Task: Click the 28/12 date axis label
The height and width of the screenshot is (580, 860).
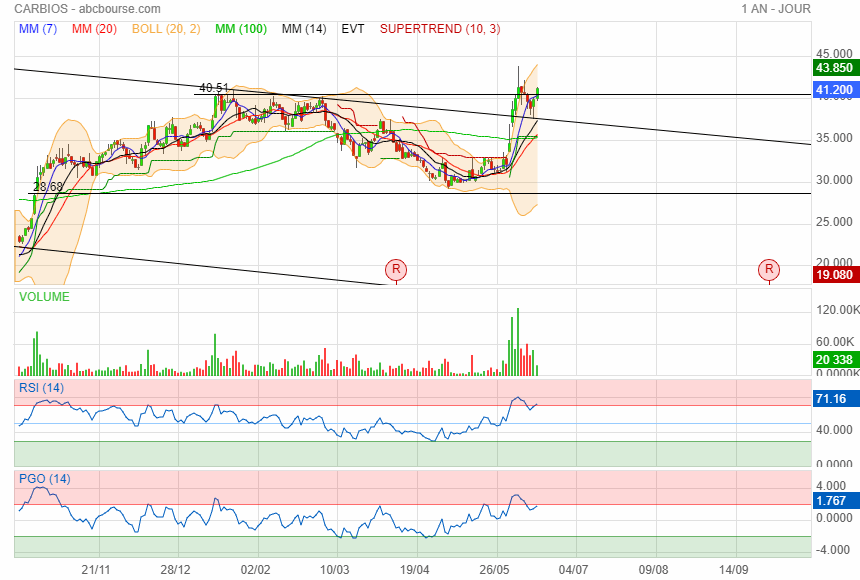Action: (x=176, y=570)
